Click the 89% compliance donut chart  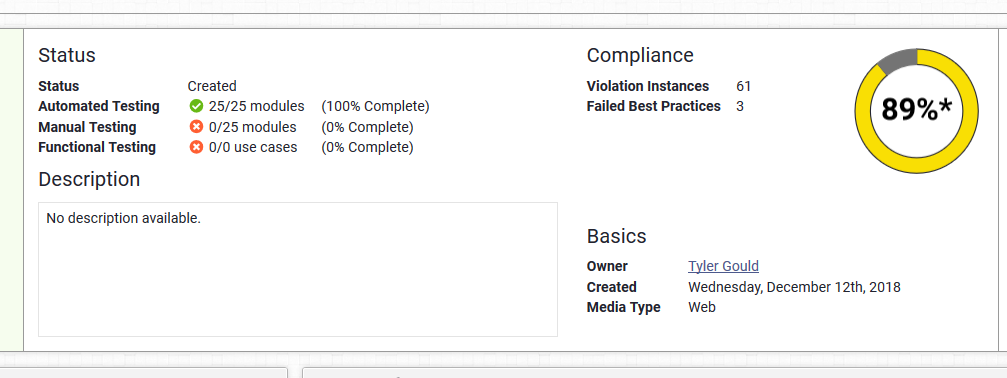coord(916,110)
